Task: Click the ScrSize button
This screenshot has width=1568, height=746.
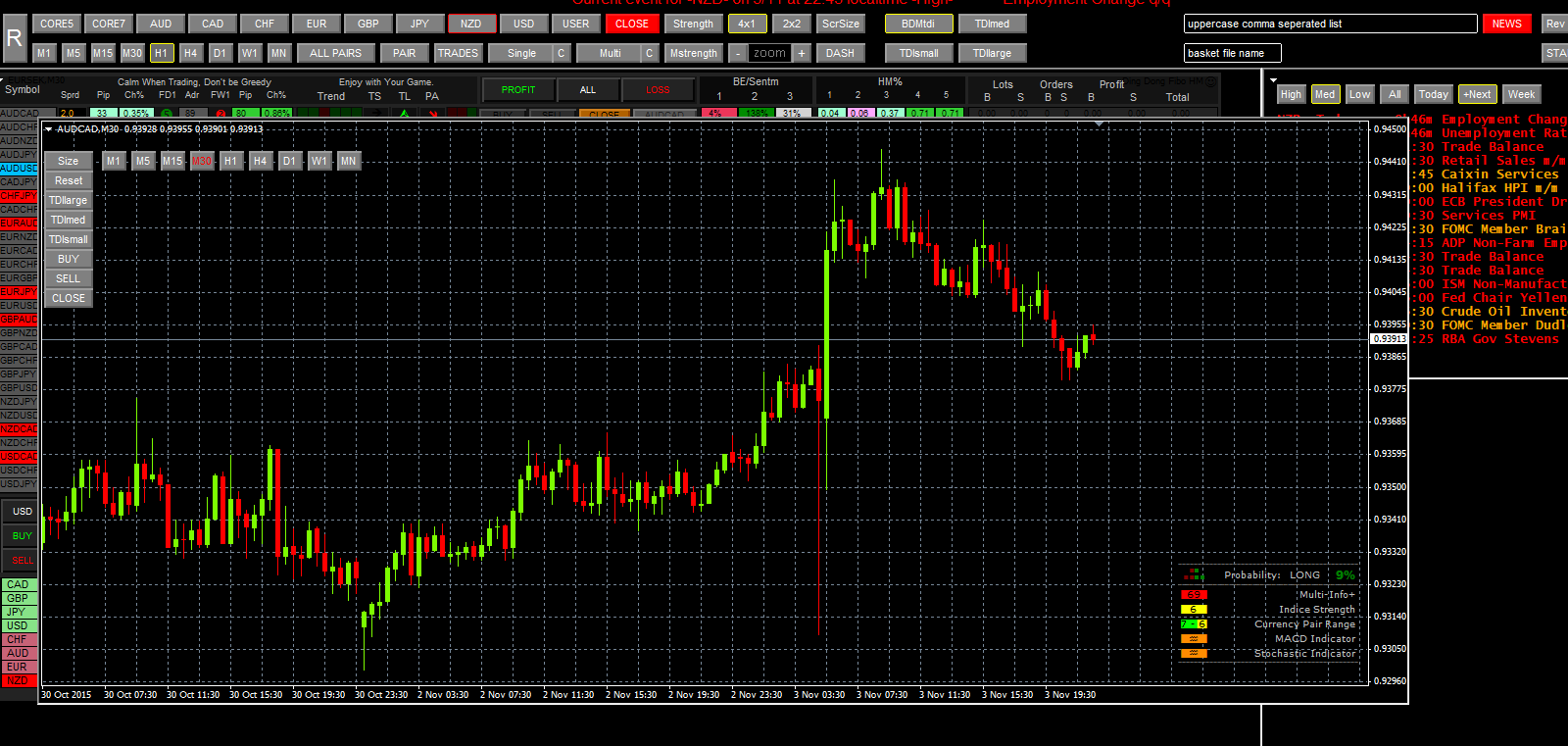Action: point(841,24)
